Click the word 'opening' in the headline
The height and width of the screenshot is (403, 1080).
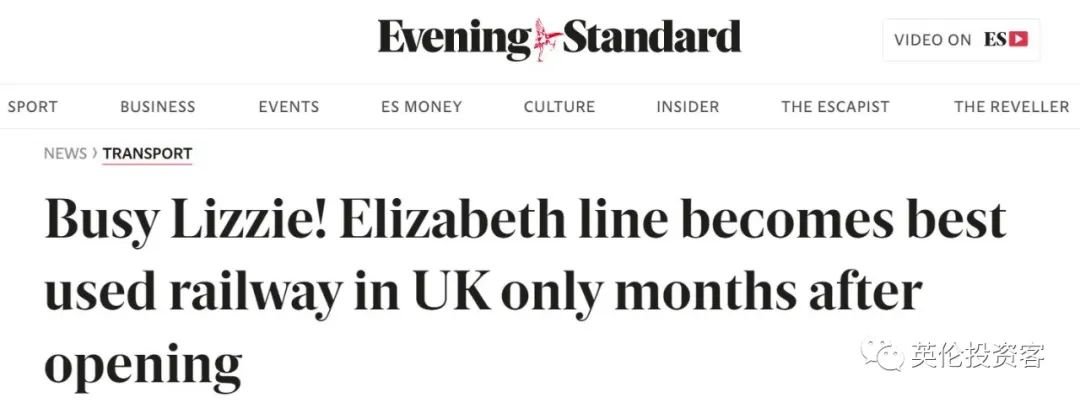click(x=143, y=365)
